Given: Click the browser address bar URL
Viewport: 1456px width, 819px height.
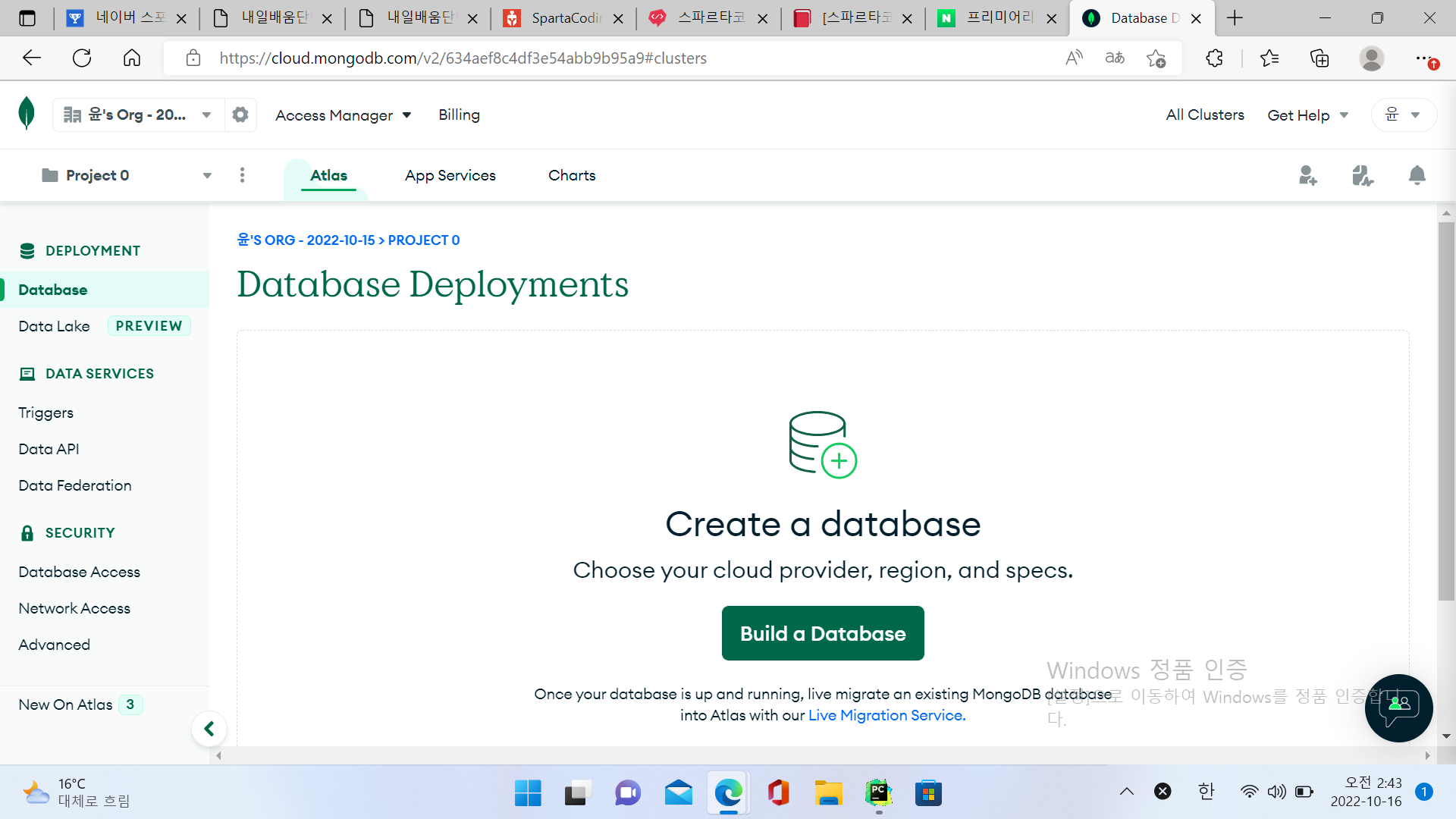Looking at the screenshot, I should (463, 58).
